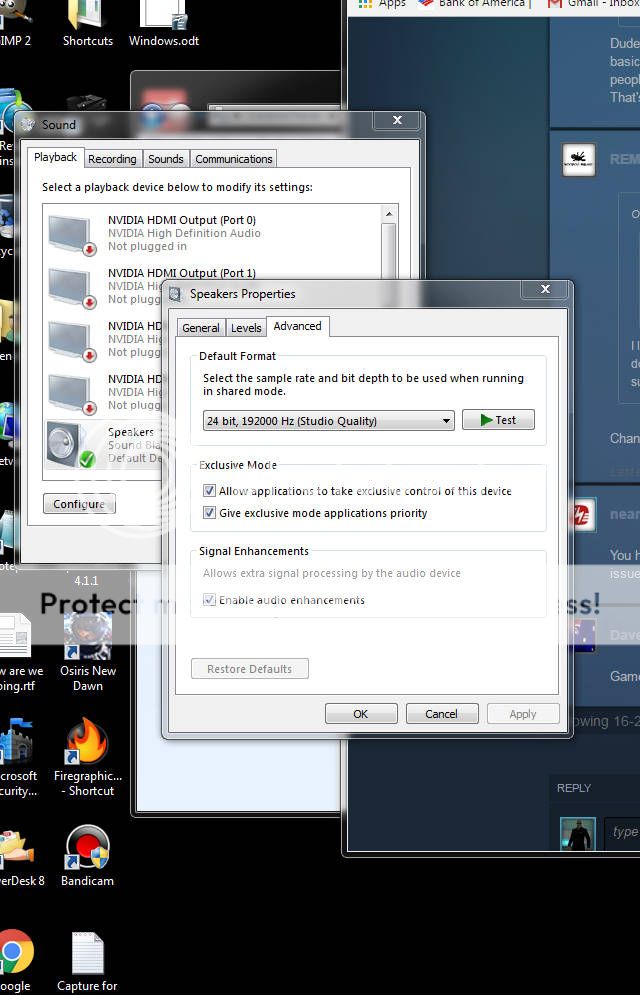The height and width of the screenshot is (995, 640).
Task: Toggle allow applications exclusive control checkbox
Action: coord(209,491)
